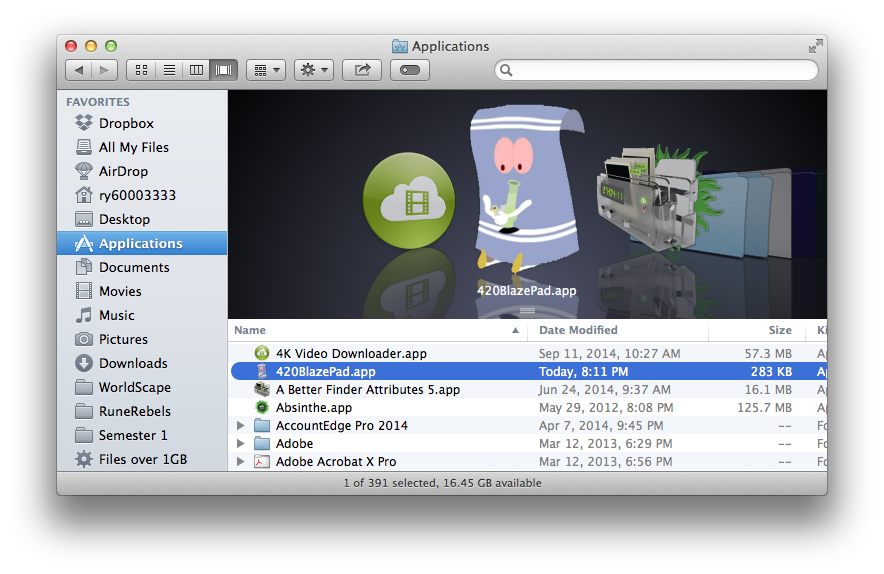
Task: Open the item arrangement dropdown
Action: [x=266, y=70]
